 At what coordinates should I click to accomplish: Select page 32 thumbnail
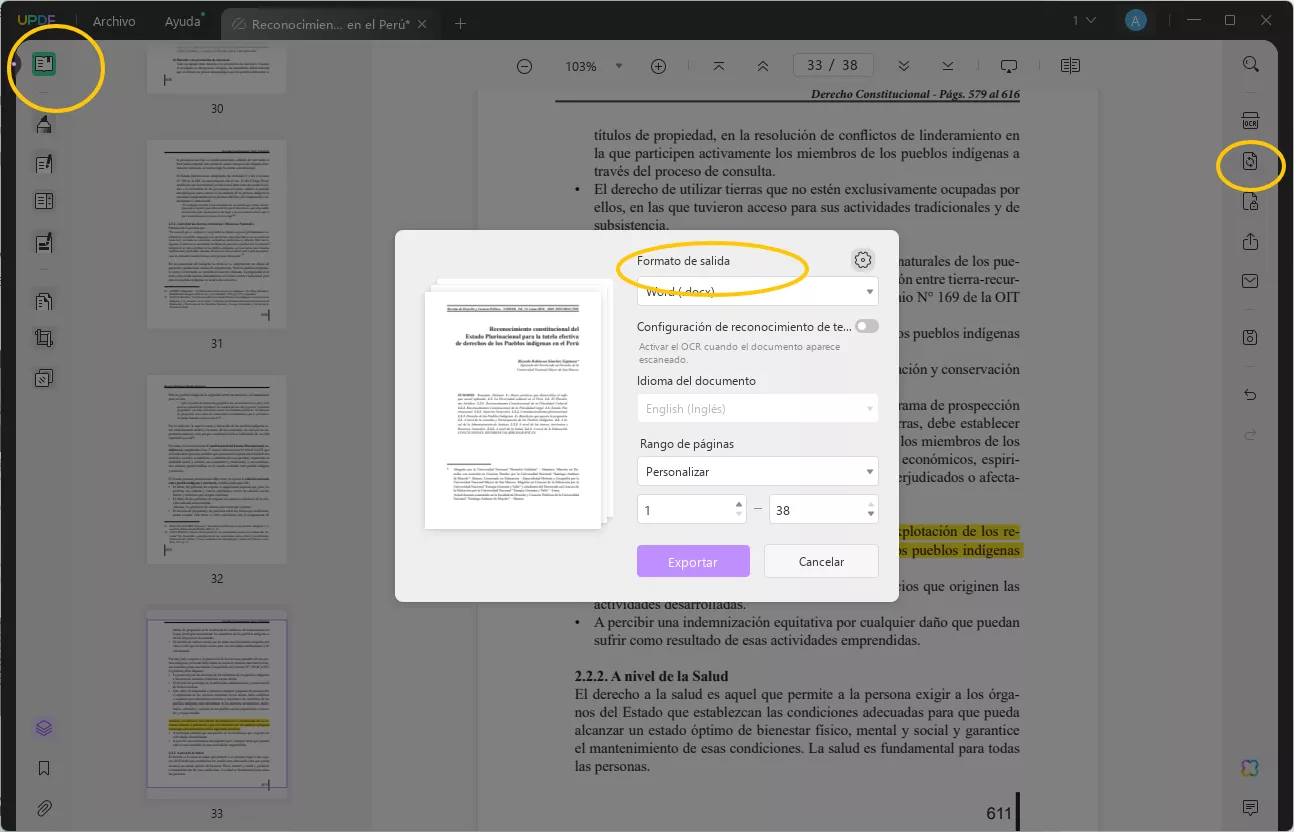point(216,469)
